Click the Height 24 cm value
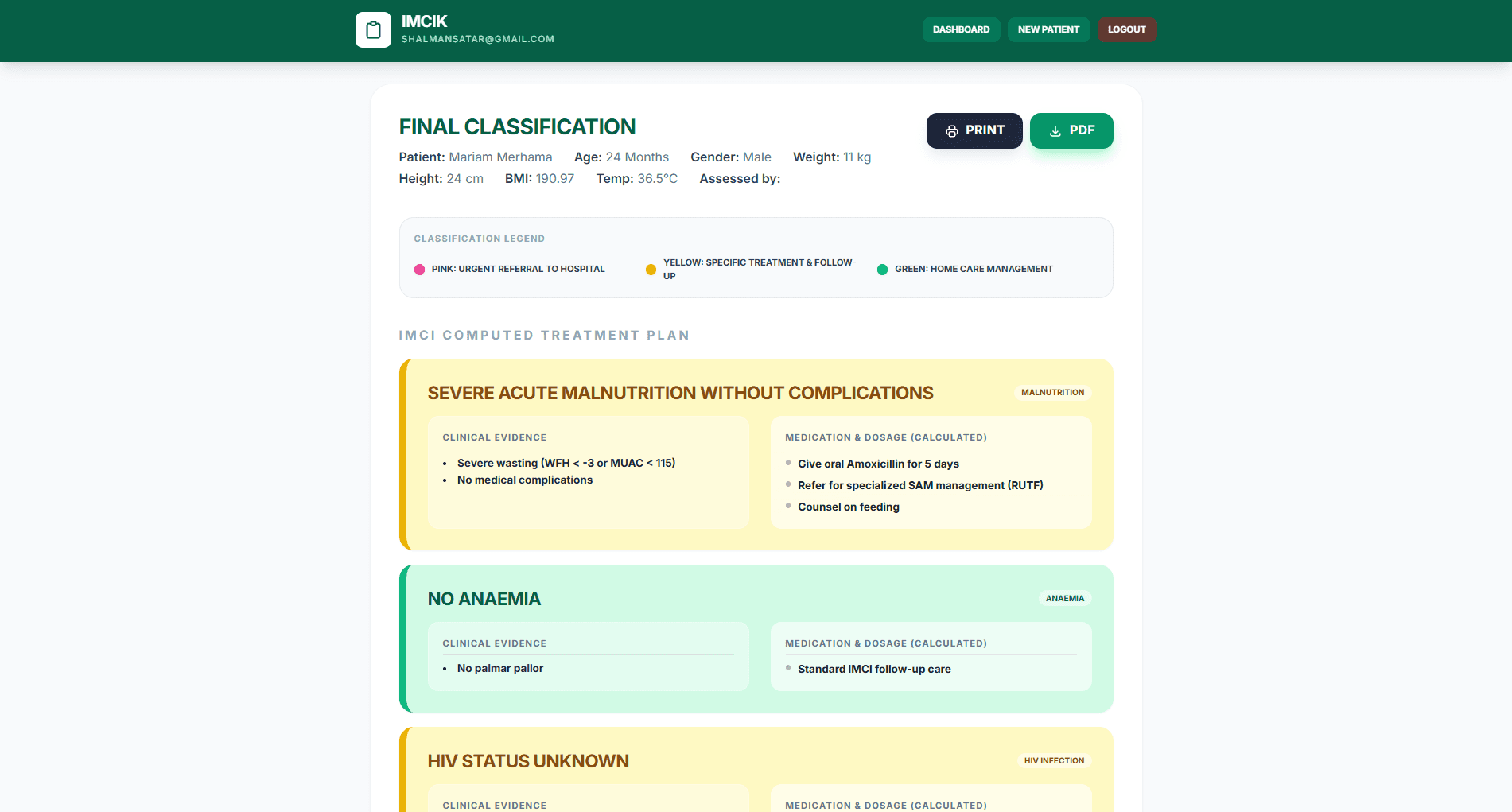Image resolution: width=1512 pixels, height=812 pixels. [464, 179]
